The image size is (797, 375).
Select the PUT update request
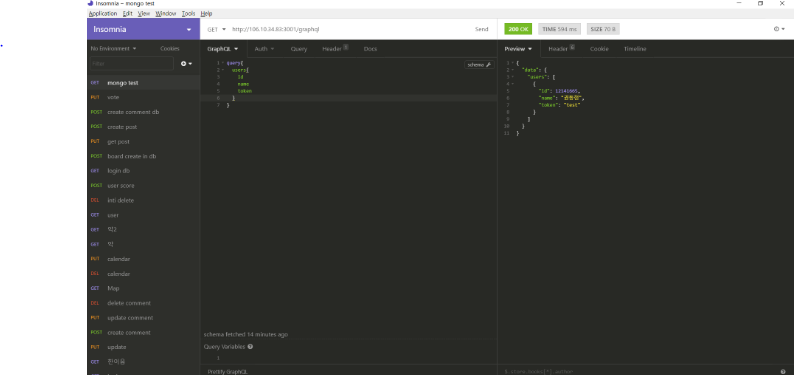click(143, 347)
